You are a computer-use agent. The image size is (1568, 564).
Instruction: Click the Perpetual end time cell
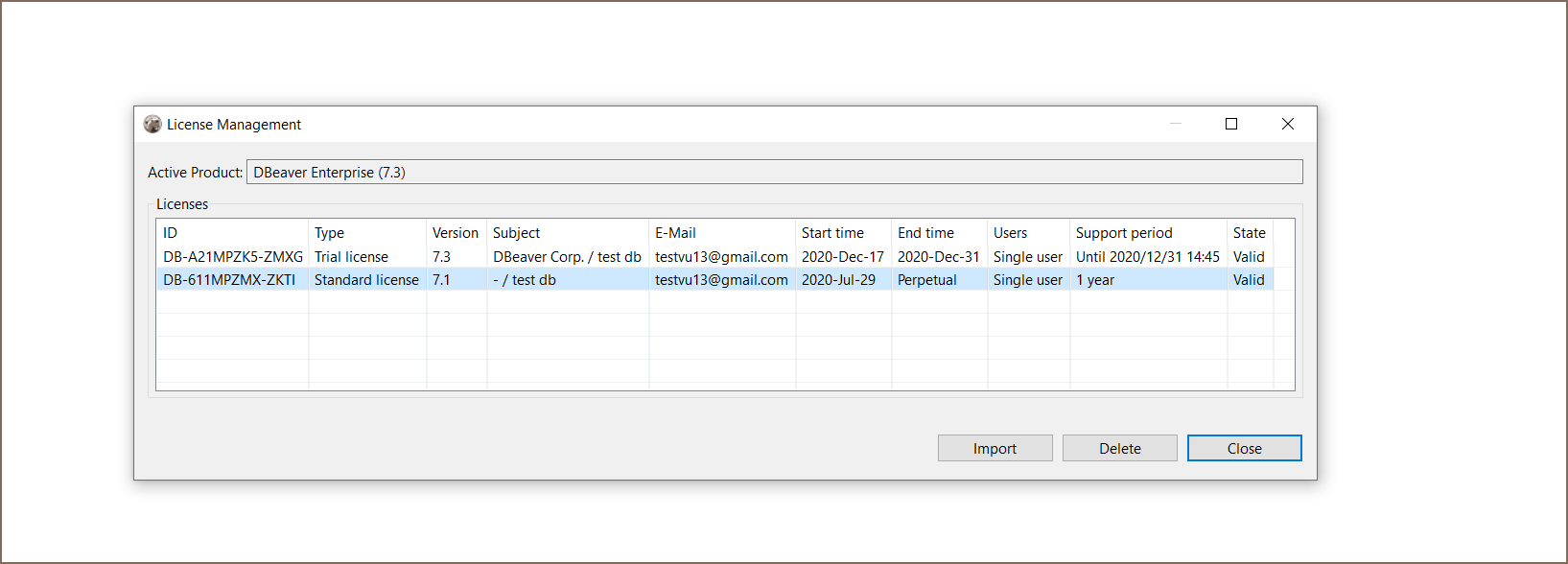tap(926, 280)
